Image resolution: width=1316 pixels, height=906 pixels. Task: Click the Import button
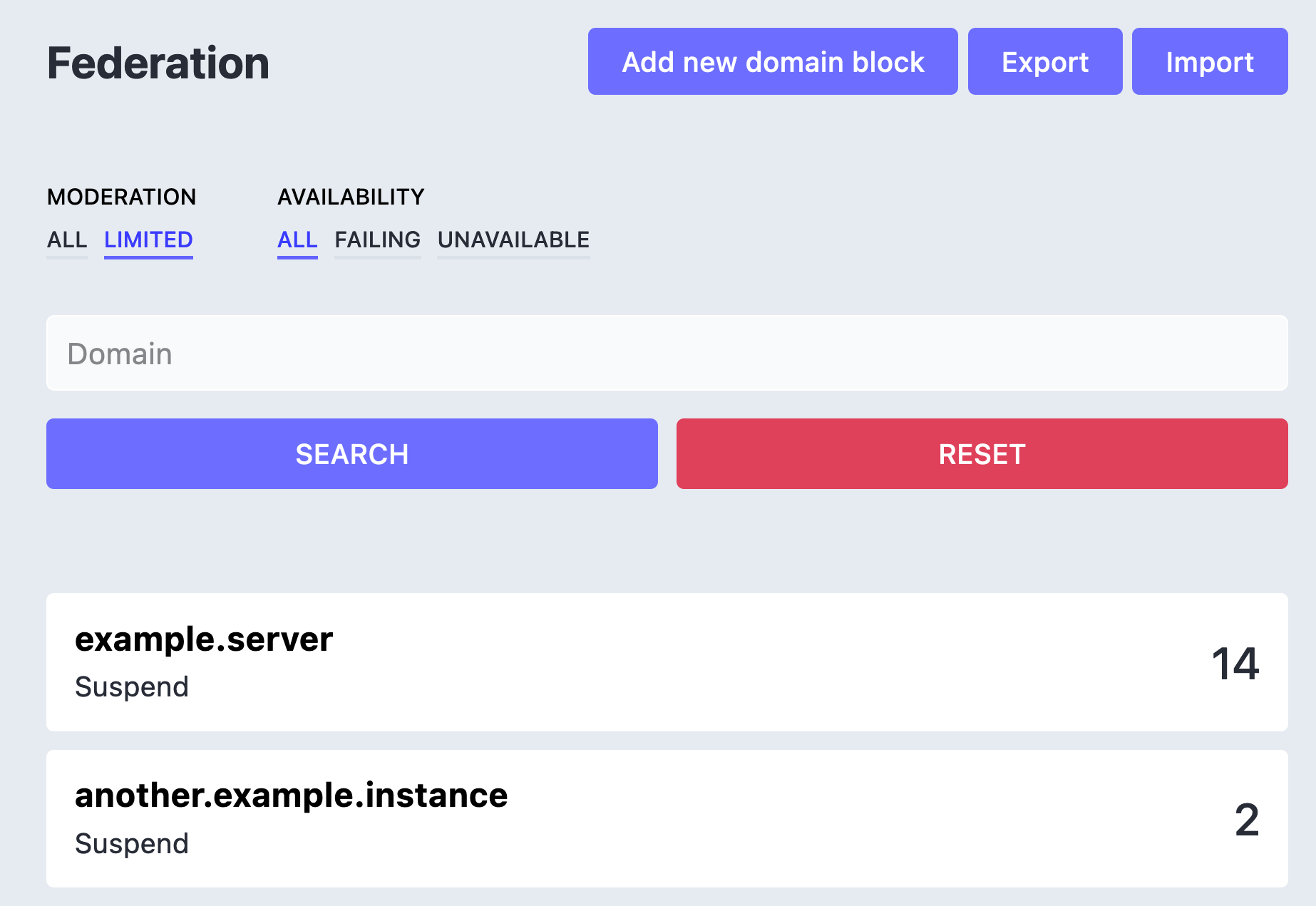click(x=1210, y=61)
